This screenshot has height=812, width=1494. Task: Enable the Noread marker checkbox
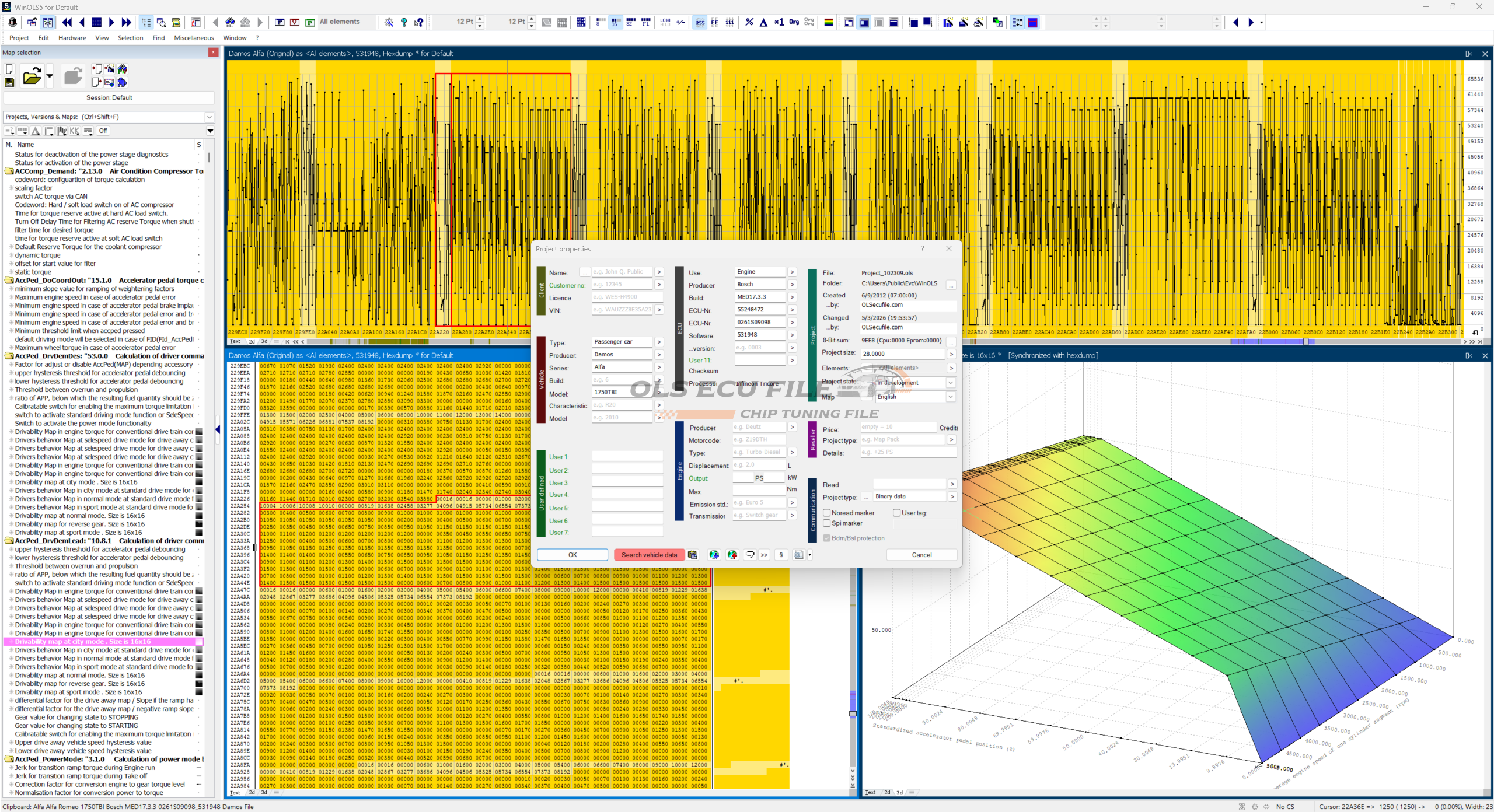[x=827, y=513]
